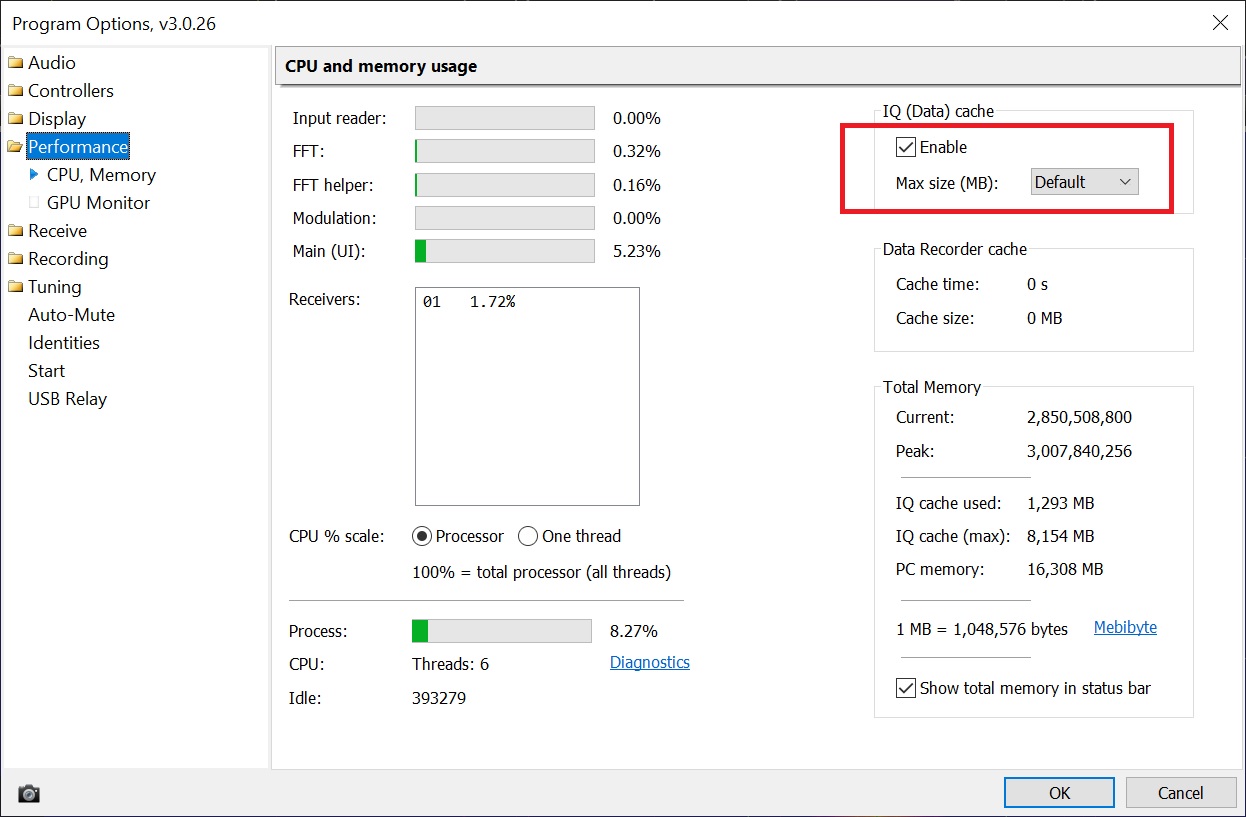Open the USB Relay options

(67, 399)
